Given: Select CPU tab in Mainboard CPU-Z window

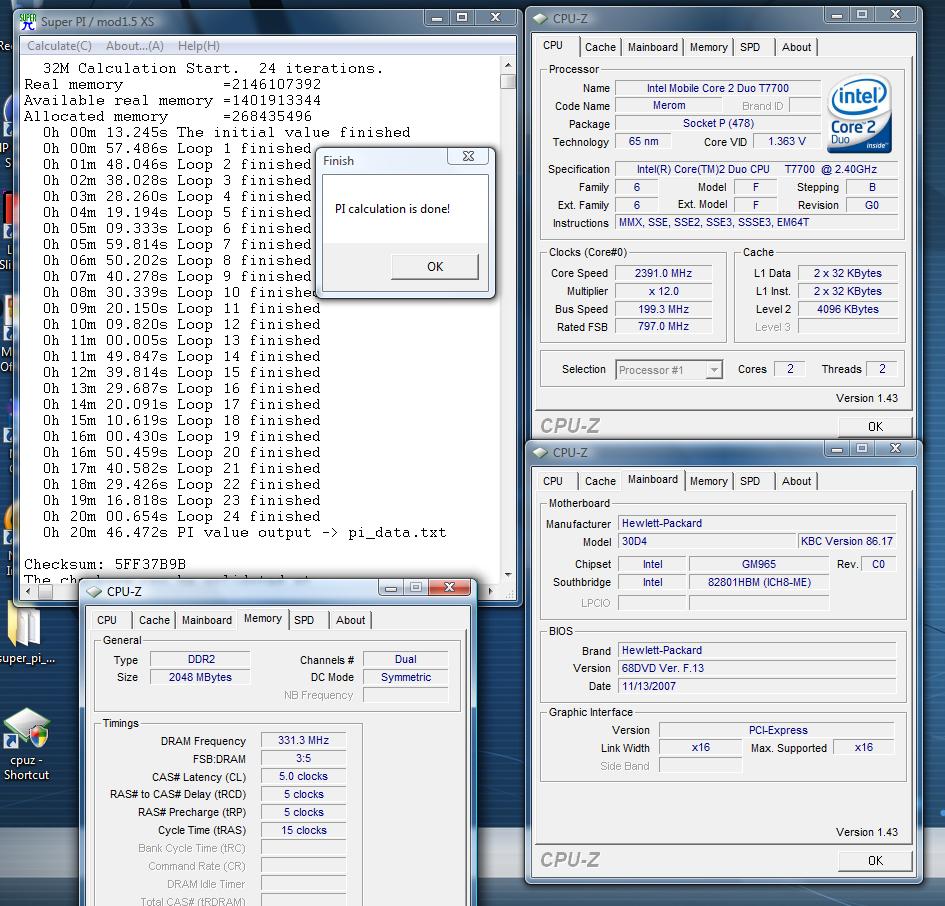Looking at the screenshot, I should pyautogui.click(x=553, y=481).
